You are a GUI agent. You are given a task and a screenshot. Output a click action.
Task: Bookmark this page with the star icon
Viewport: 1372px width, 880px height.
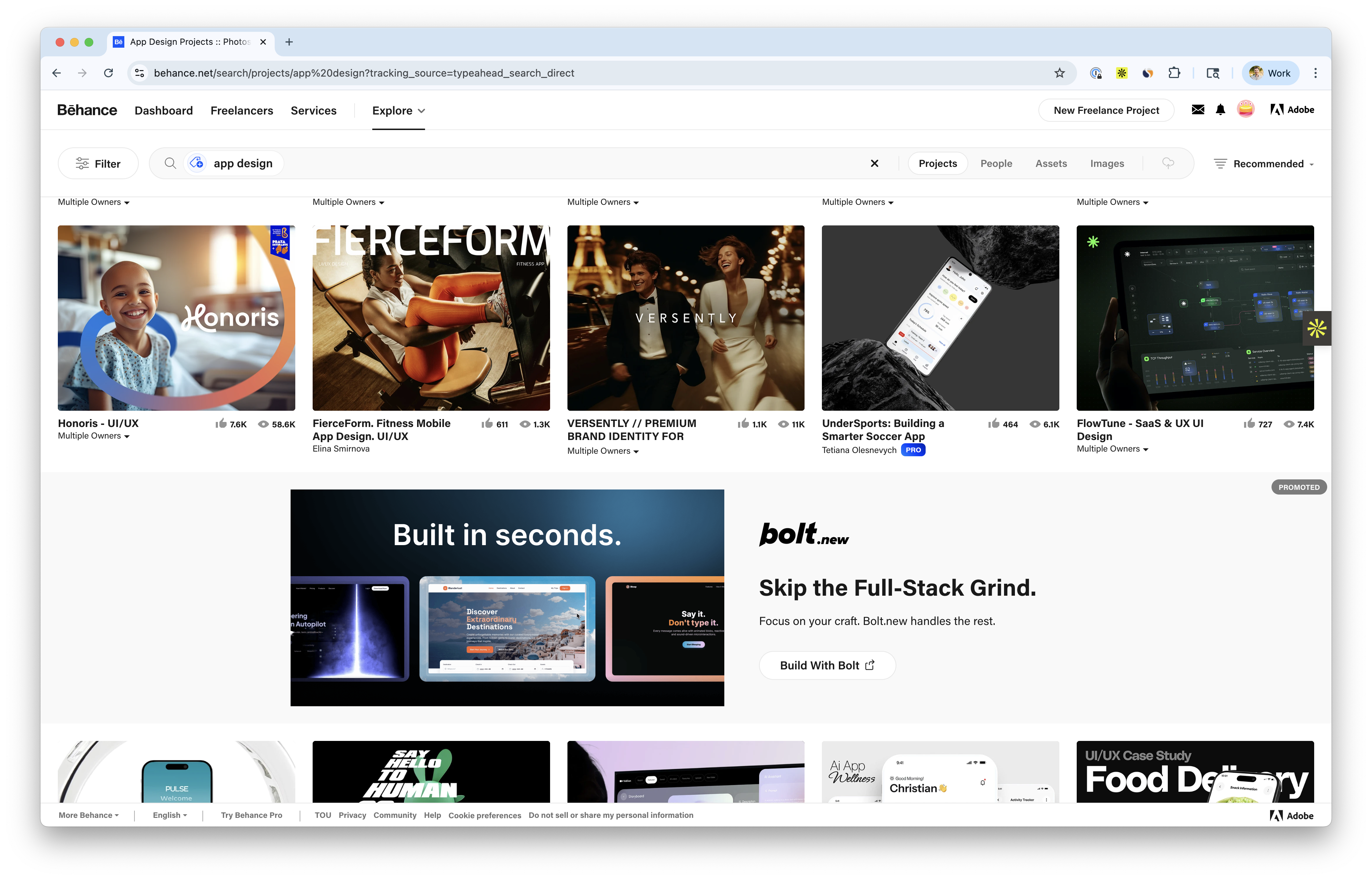[1059, 73]
